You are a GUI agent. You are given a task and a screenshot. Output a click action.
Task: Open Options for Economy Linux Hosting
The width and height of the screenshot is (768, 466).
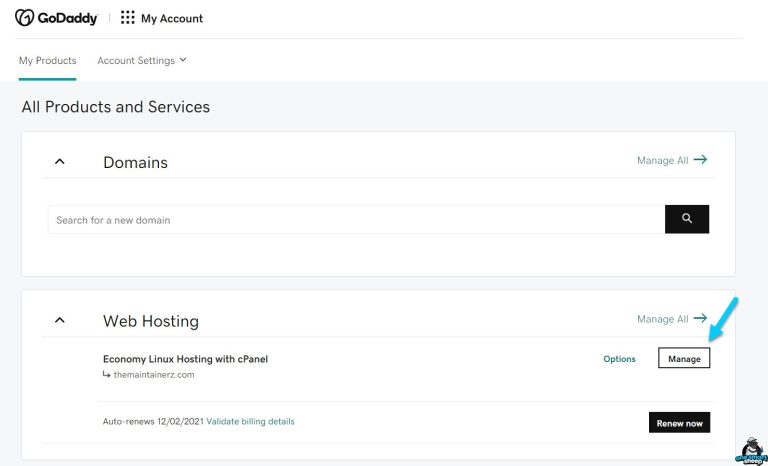pos(619,359)
